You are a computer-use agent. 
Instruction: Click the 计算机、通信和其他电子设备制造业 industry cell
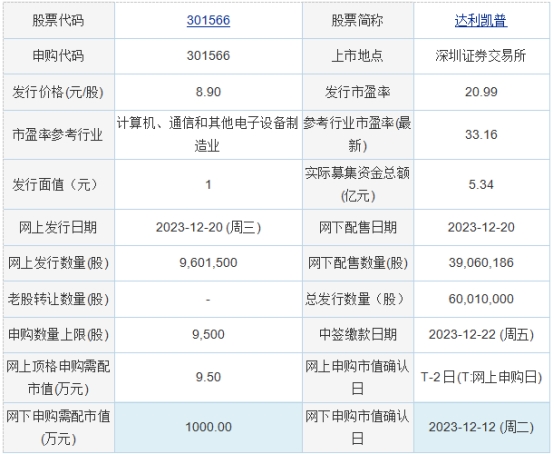point(208,134)
